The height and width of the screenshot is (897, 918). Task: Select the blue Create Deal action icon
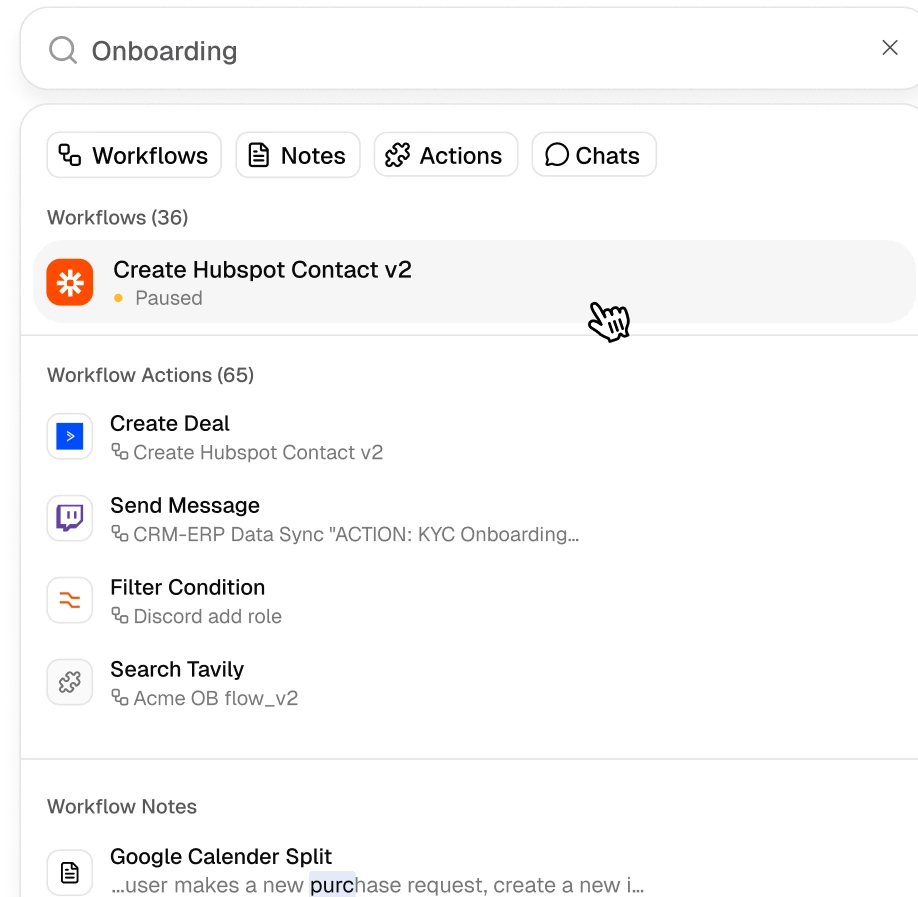(69, 436)
